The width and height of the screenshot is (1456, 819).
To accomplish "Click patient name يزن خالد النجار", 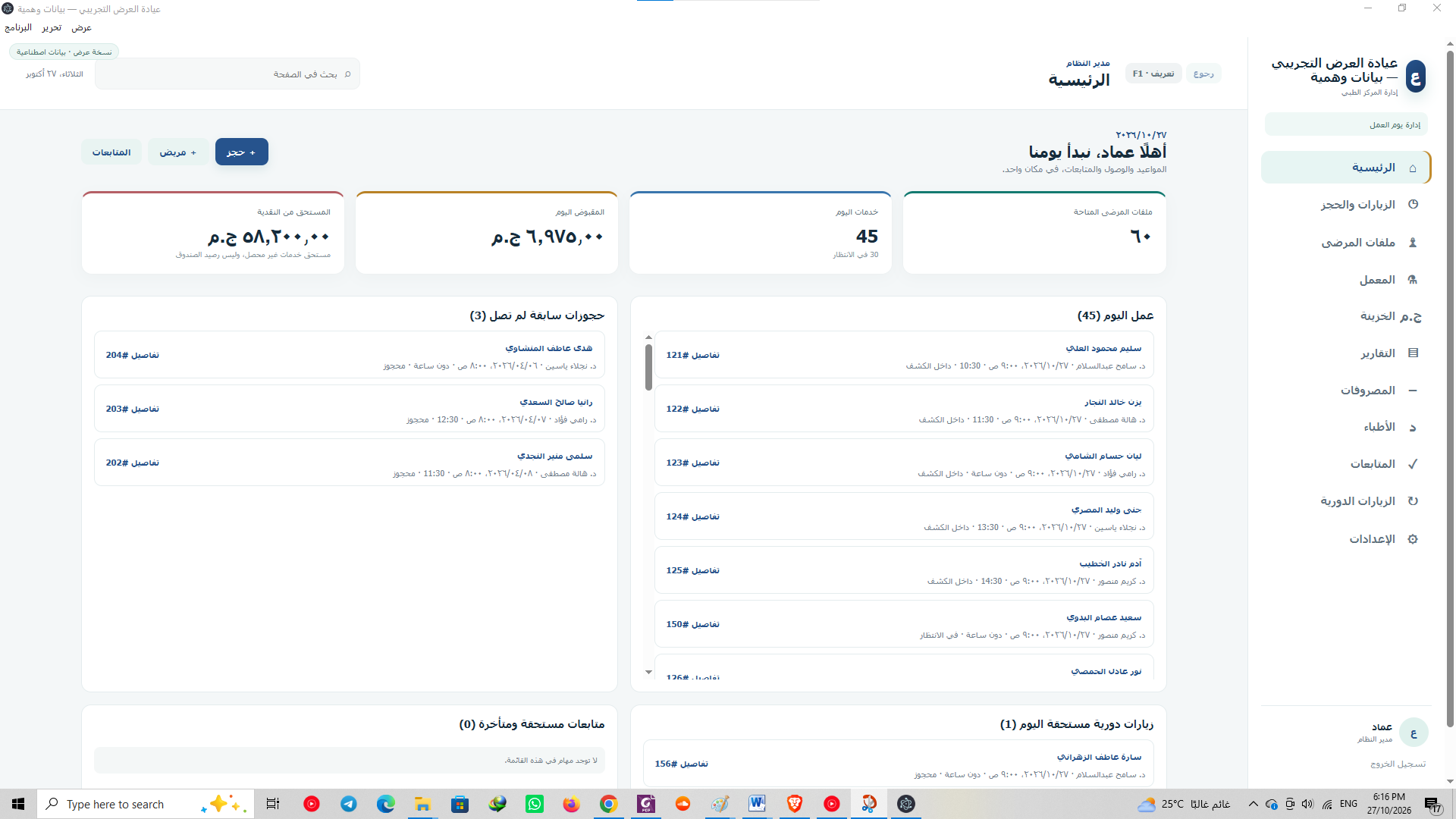I will click(1112, 402).
